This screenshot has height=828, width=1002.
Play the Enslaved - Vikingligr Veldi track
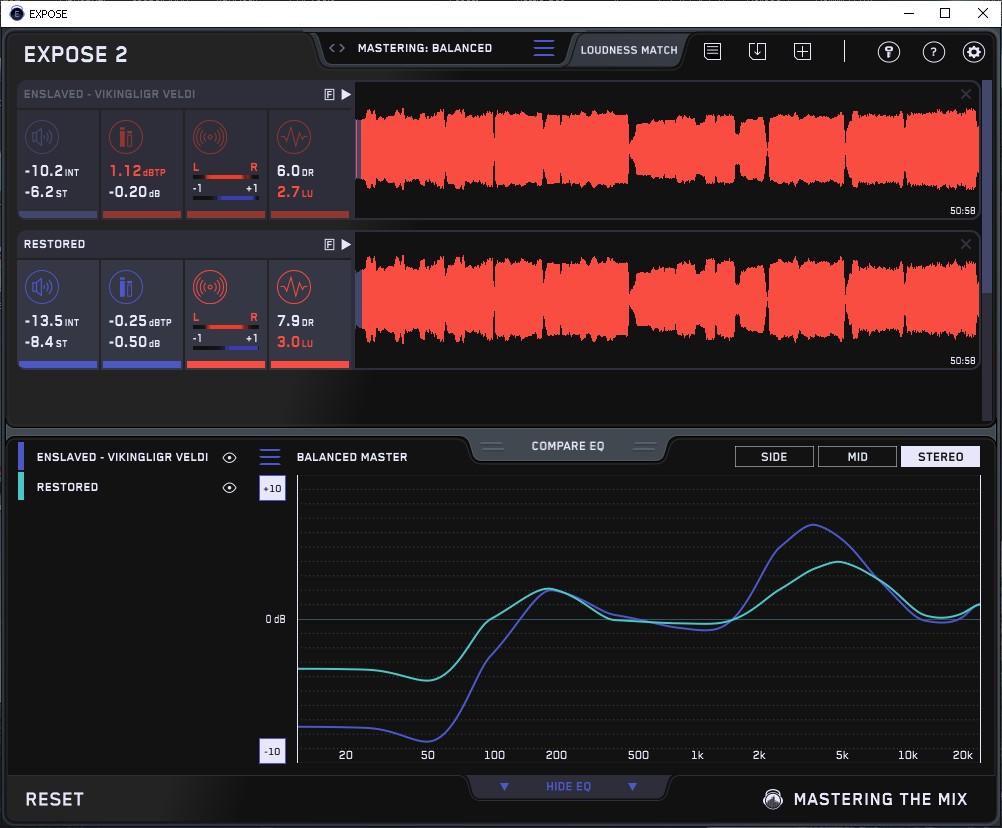346,95
